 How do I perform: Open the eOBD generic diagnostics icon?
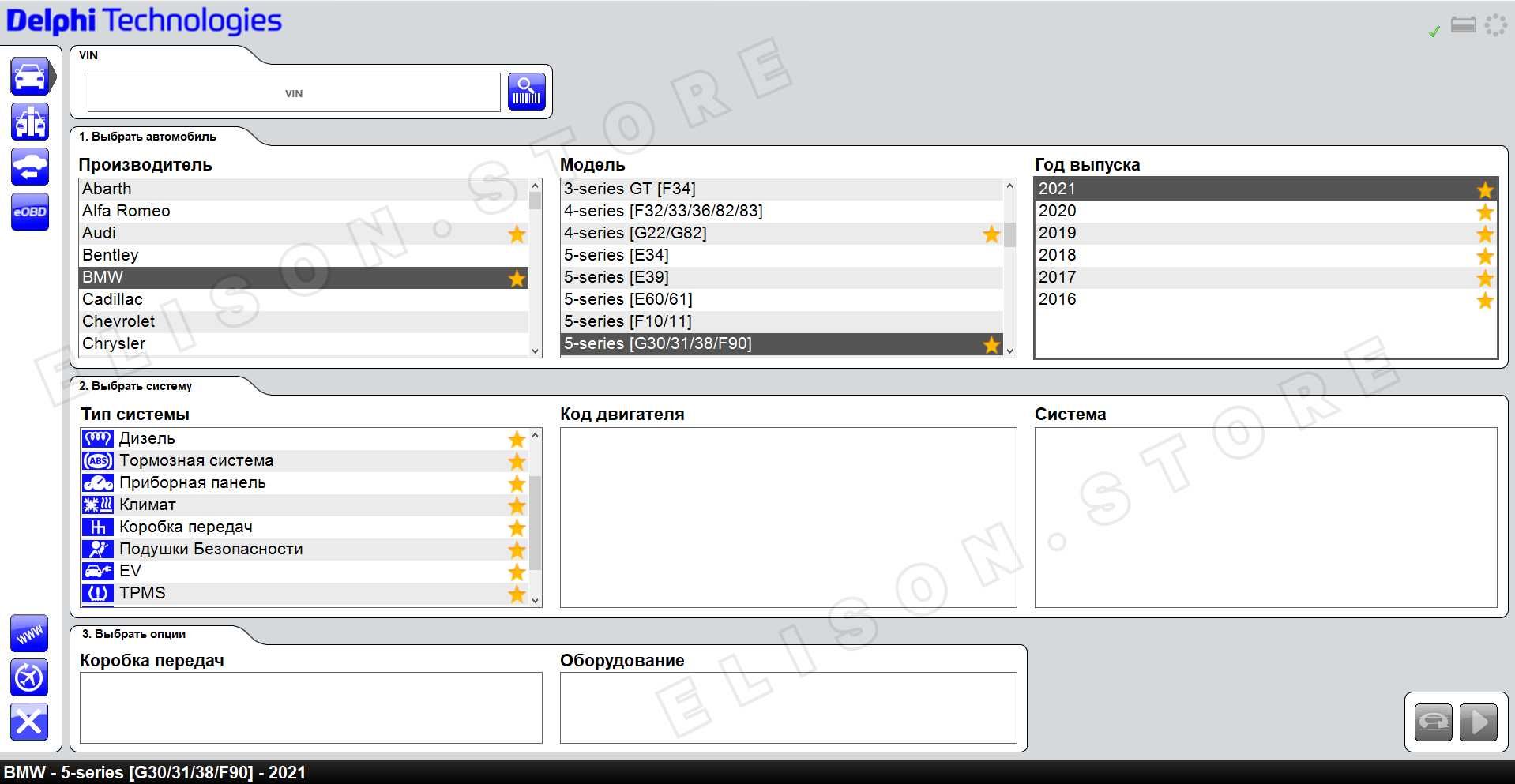pyautogui.click(x=30, y=212)
